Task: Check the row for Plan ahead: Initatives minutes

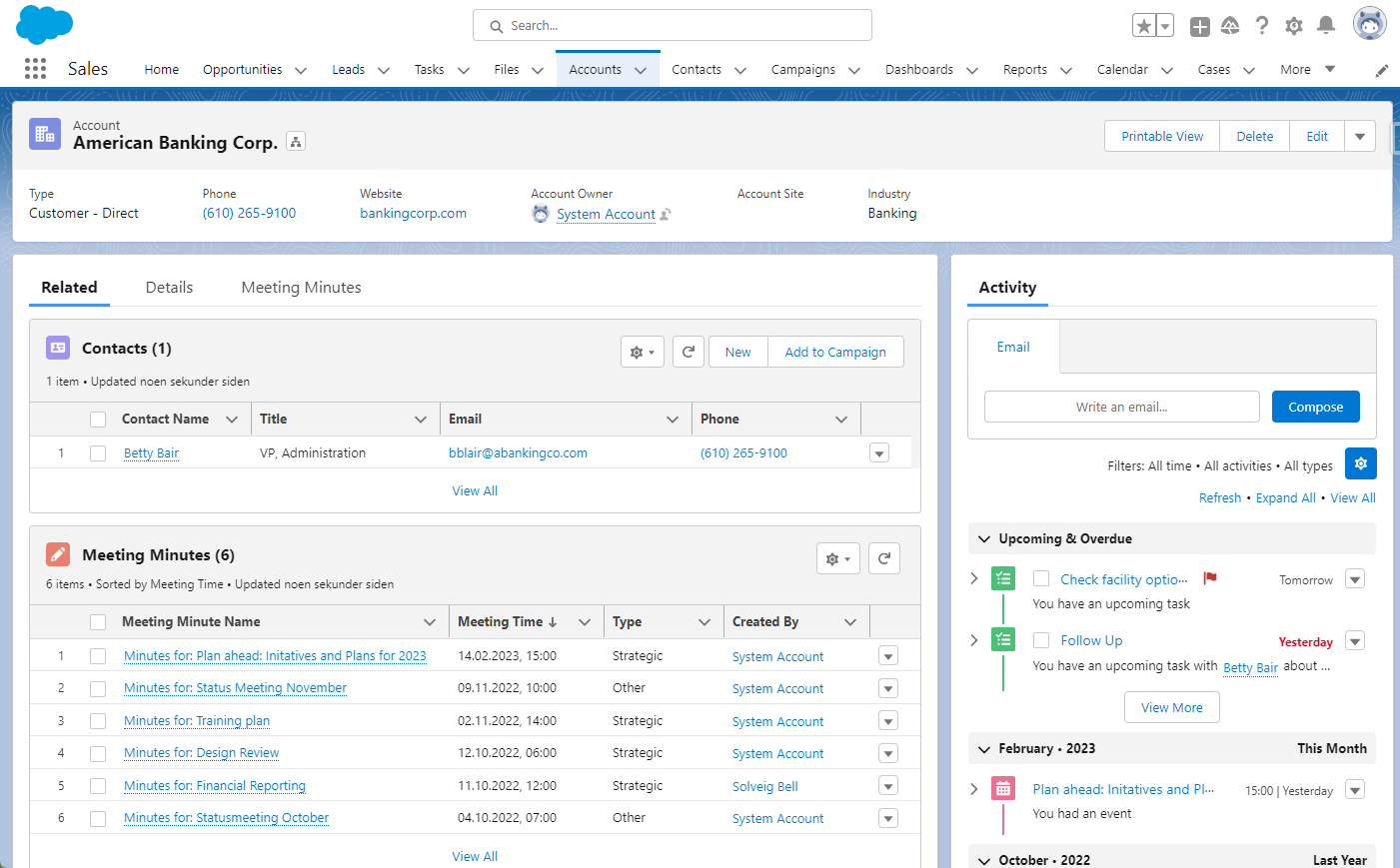Action: click(x=98, y=656)
